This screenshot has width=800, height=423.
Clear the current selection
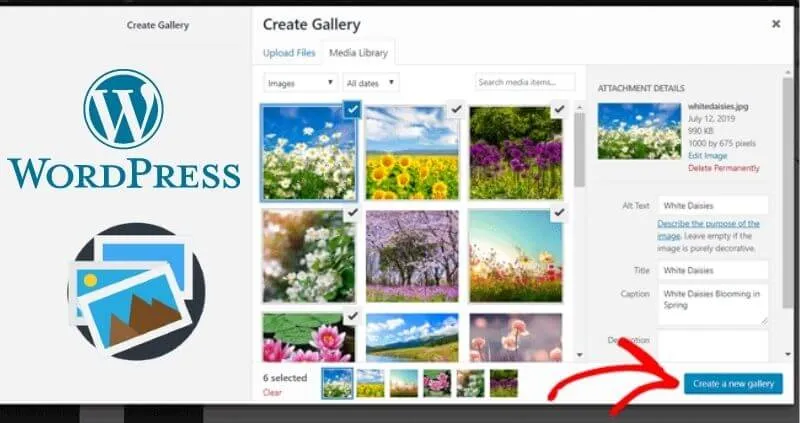tap(272, 392)
